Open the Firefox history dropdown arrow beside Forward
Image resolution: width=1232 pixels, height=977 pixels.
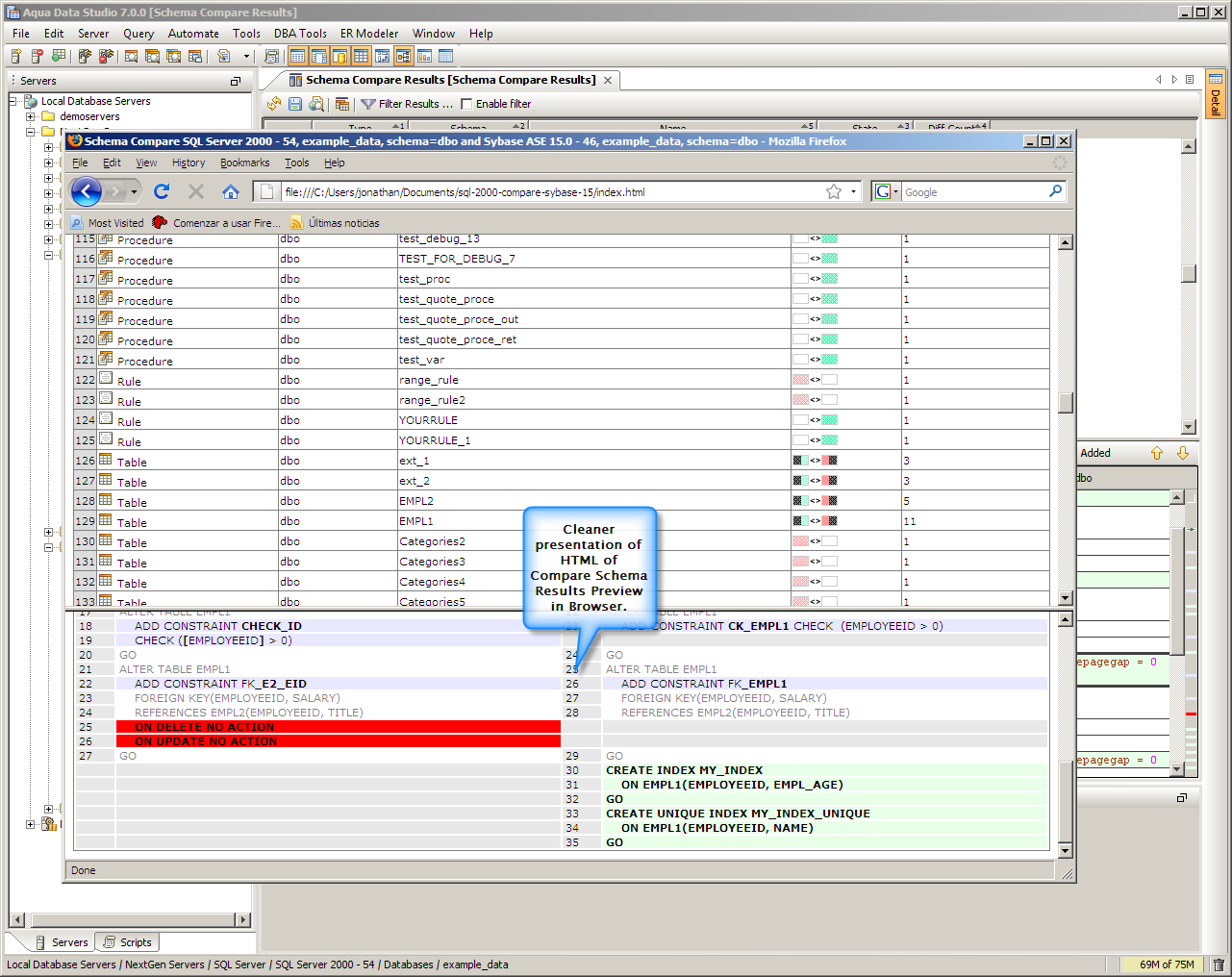click(x=134, y=191)
